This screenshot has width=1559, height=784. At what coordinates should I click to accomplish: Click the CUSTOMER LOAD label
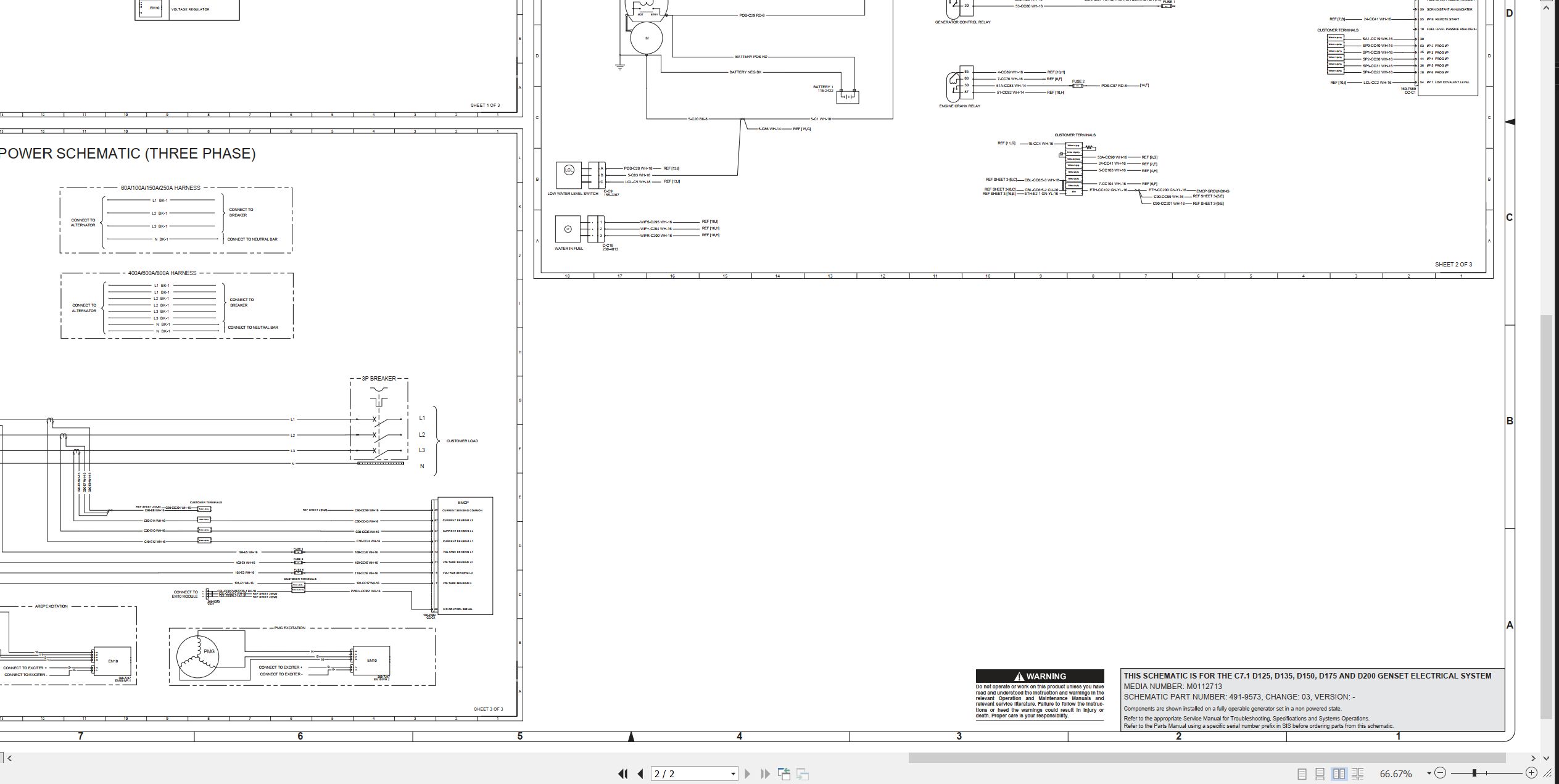coord(462,441)
